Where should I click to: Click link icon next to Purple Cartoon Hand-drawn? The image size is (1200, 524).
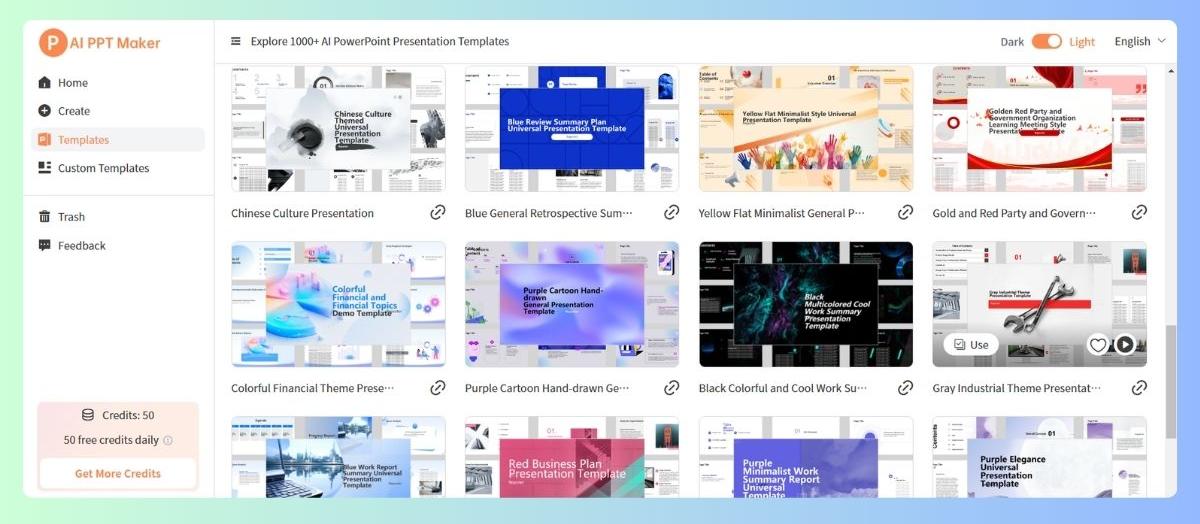[672, 388]
